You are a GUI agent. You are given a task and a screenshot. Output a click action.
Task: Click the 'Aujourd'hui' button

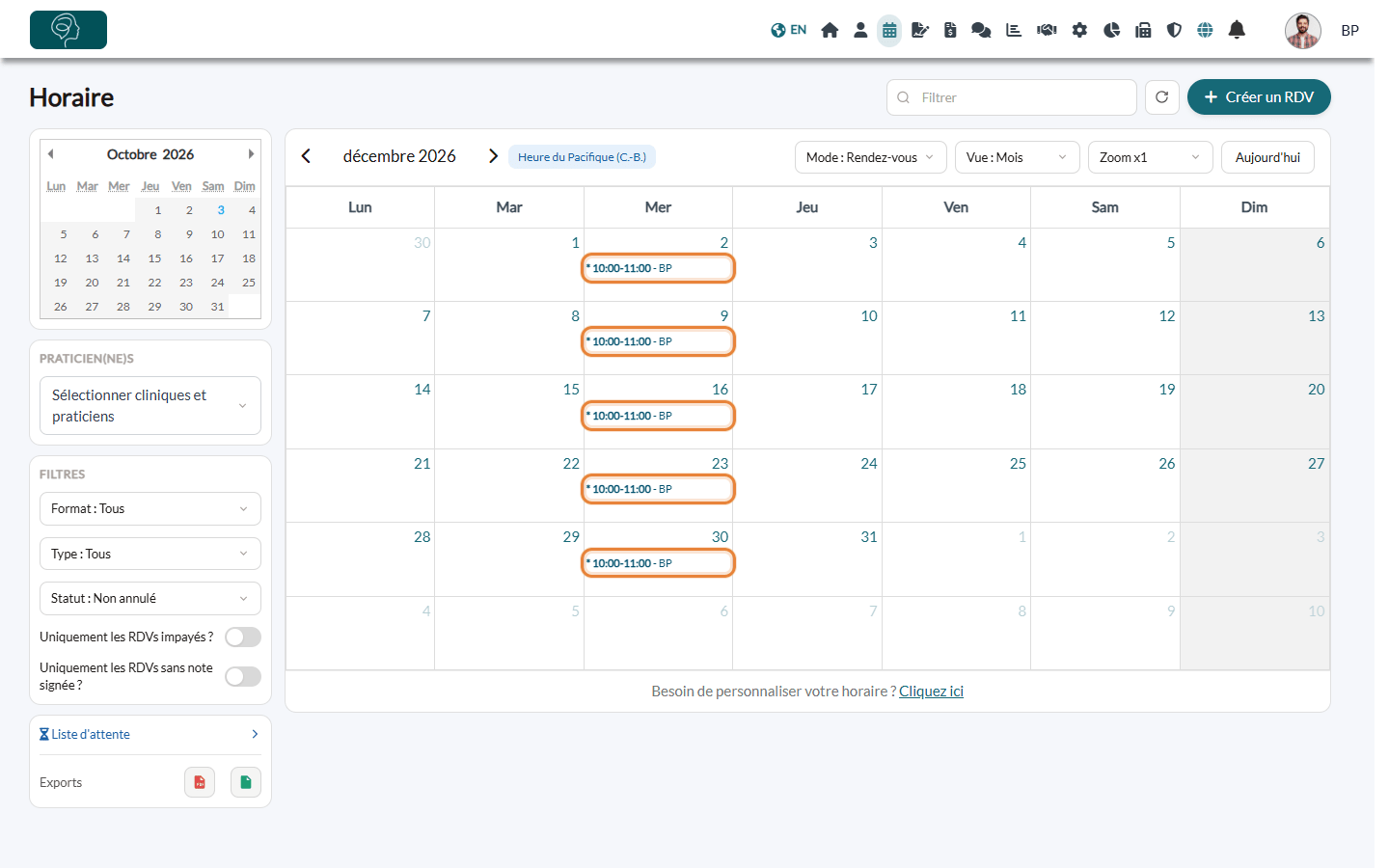1267,157
